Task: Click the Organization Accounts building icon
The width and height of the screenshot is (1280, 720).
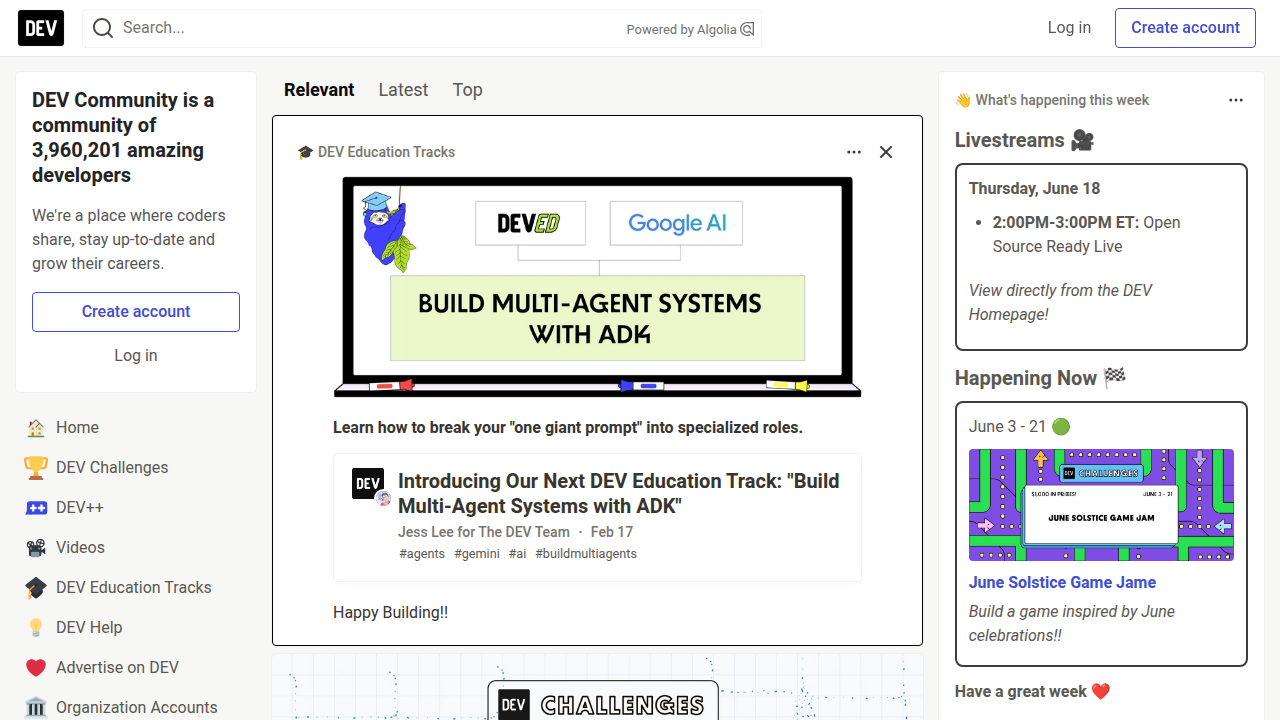Action: [36, 708]
